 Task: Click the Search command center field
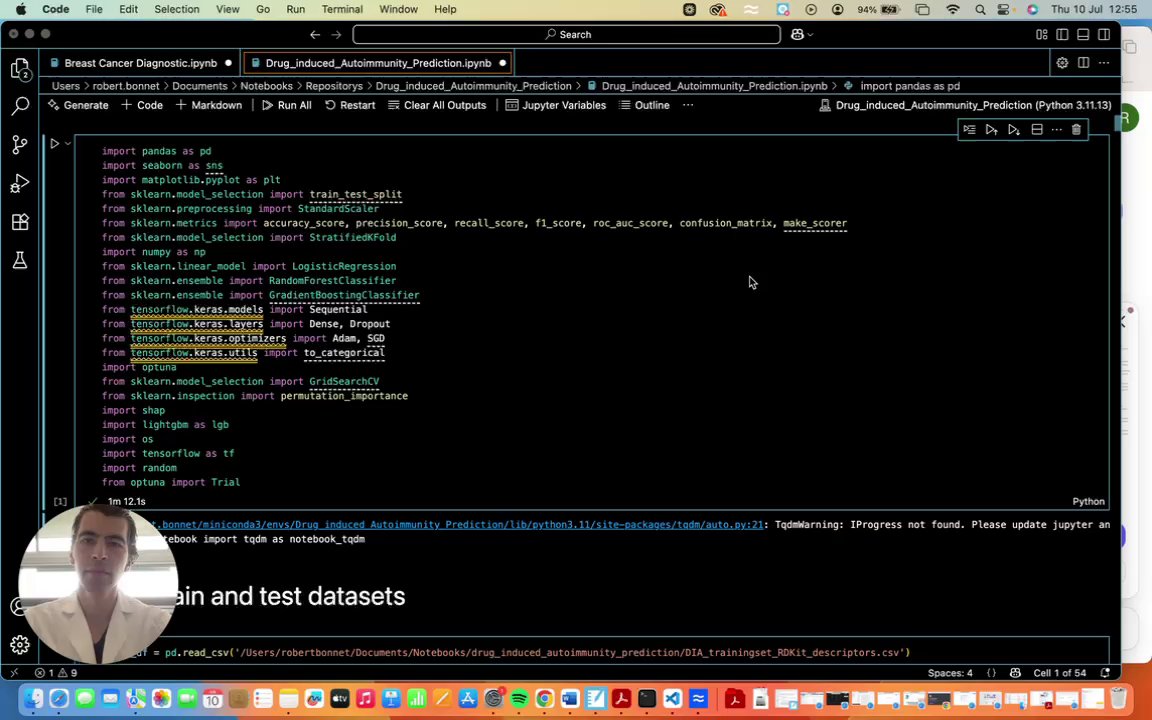(567, 34)
